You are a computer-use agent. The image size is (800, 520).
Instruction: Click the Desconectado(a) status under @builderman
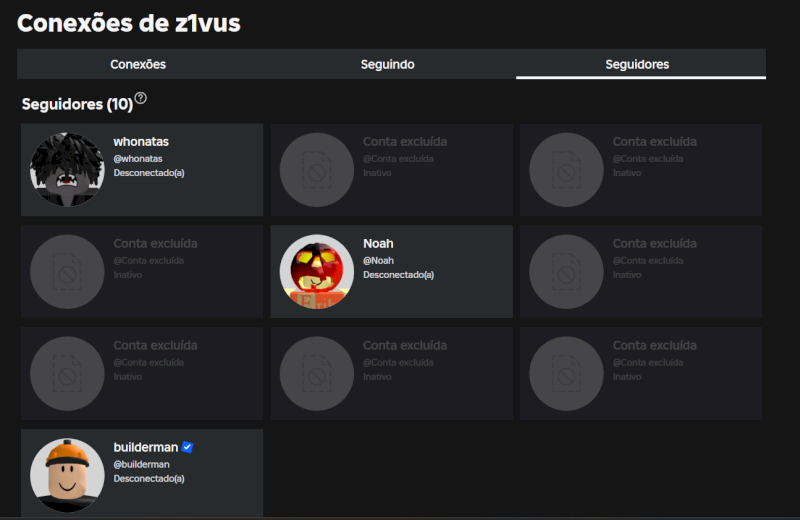point(149,479)
